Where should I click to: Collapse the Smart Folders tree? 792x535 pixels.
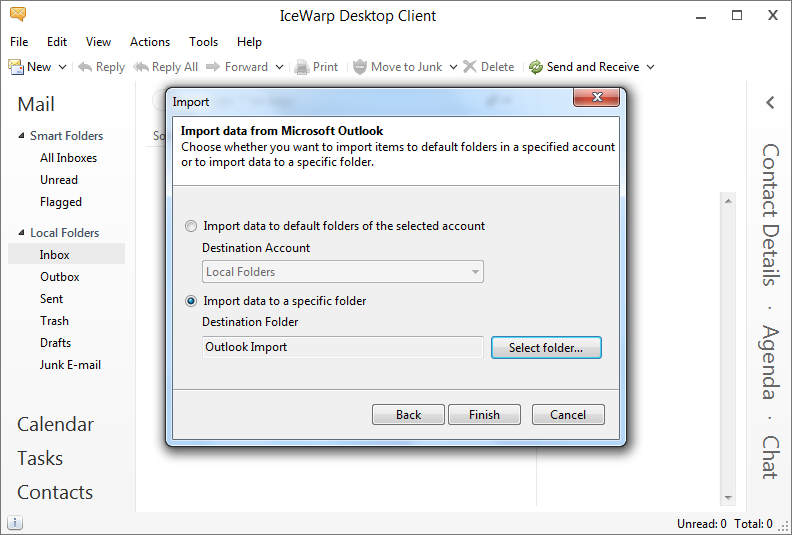(21, 135)
